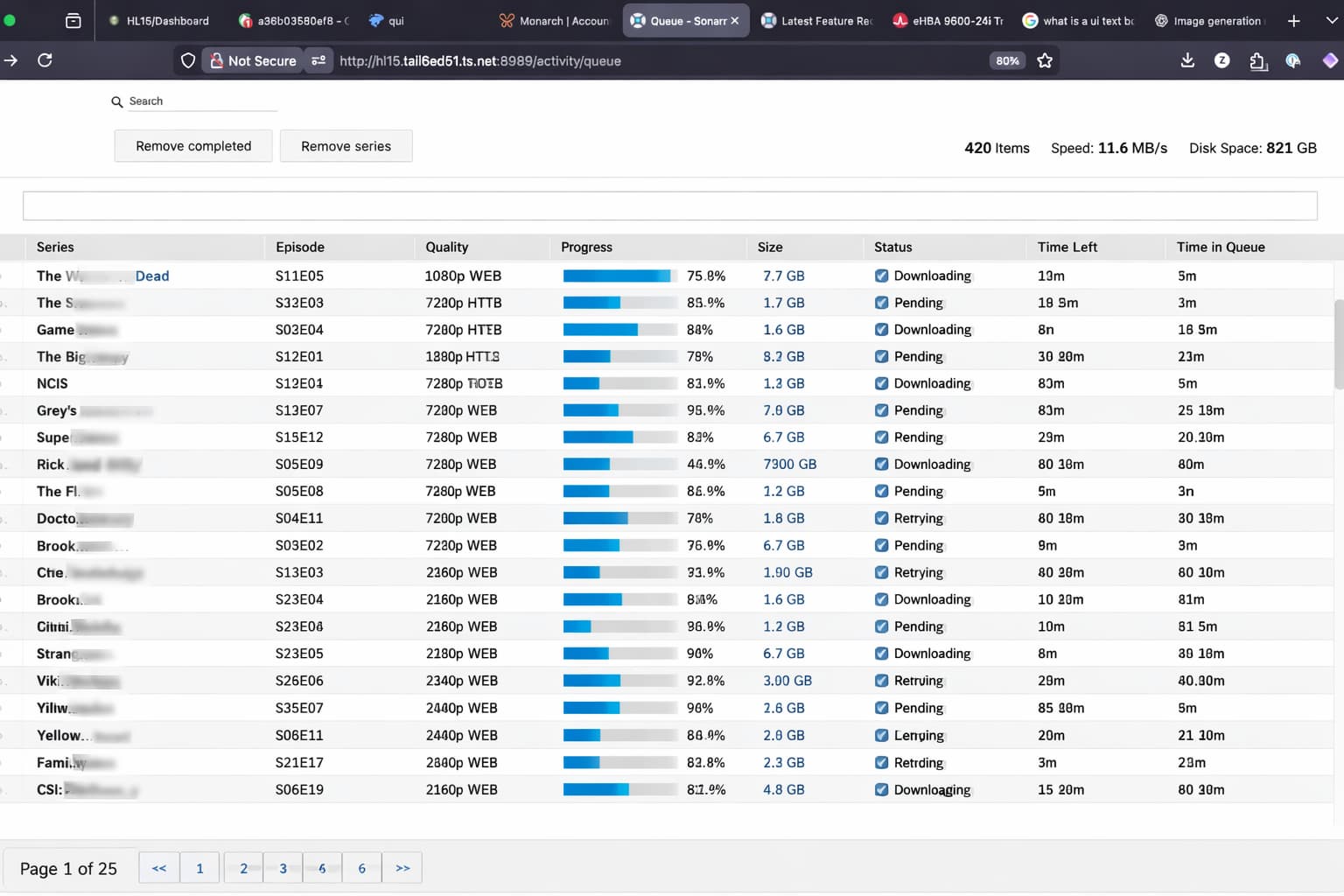1344x896 pixels.
Task: Bookmark page with the star icon
Action: click(1044, 60)
